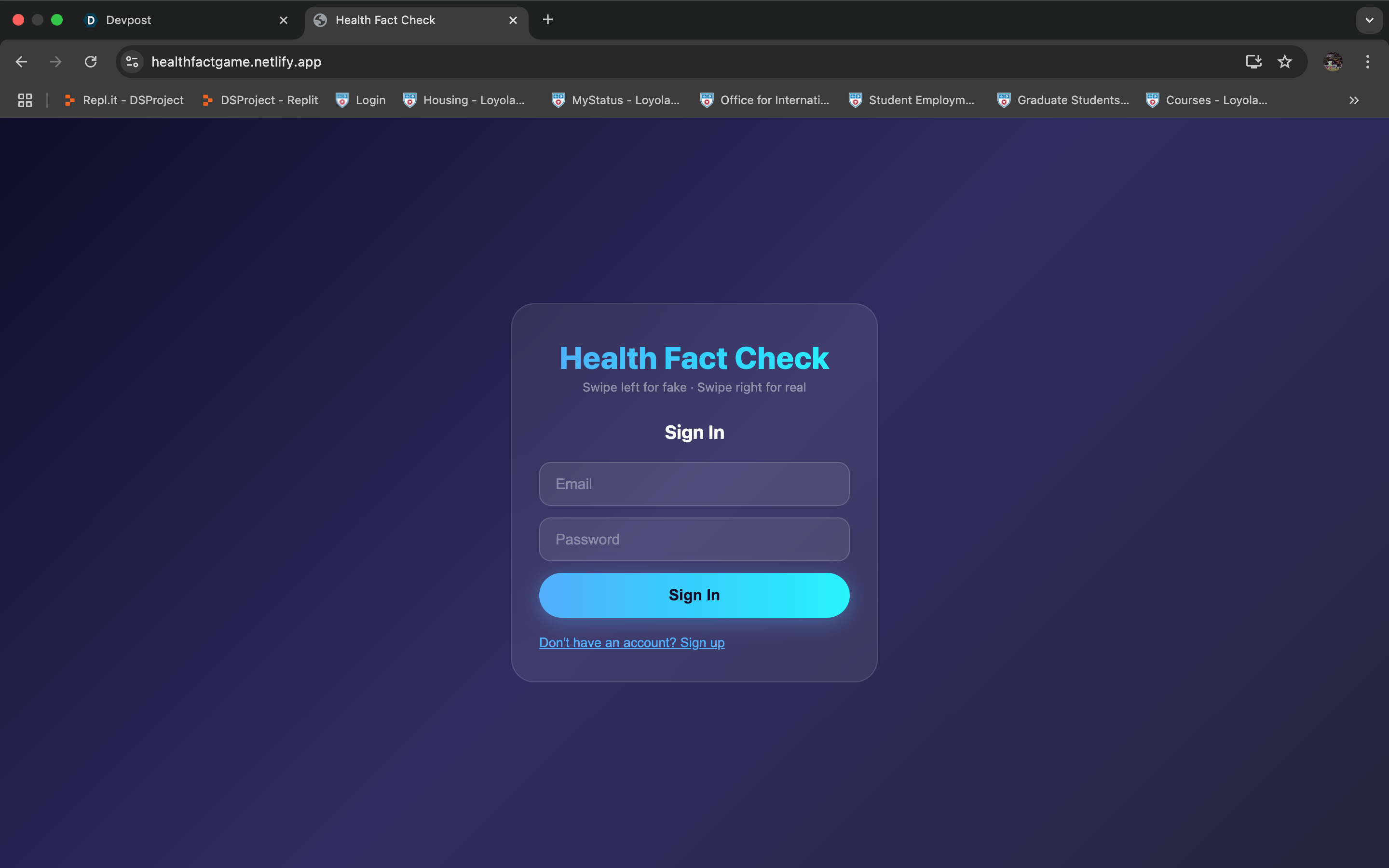The image size is (1389, 868).
Task: Open the Chrome three-dot menu
Action: [1367, 61]
